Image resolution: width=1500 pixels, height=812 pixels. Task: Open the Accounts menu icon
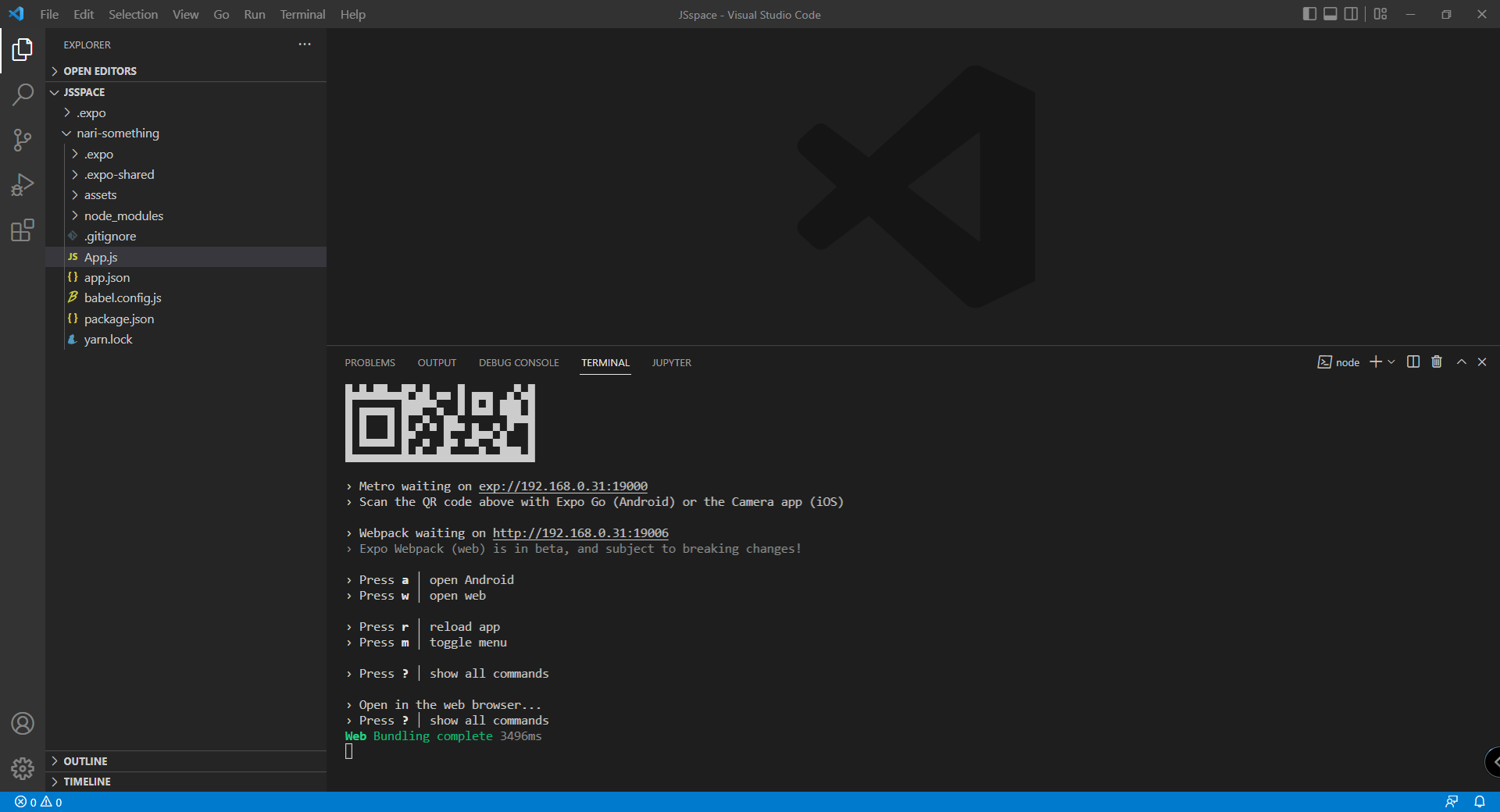pyautogui.click(x=23, y=724)
